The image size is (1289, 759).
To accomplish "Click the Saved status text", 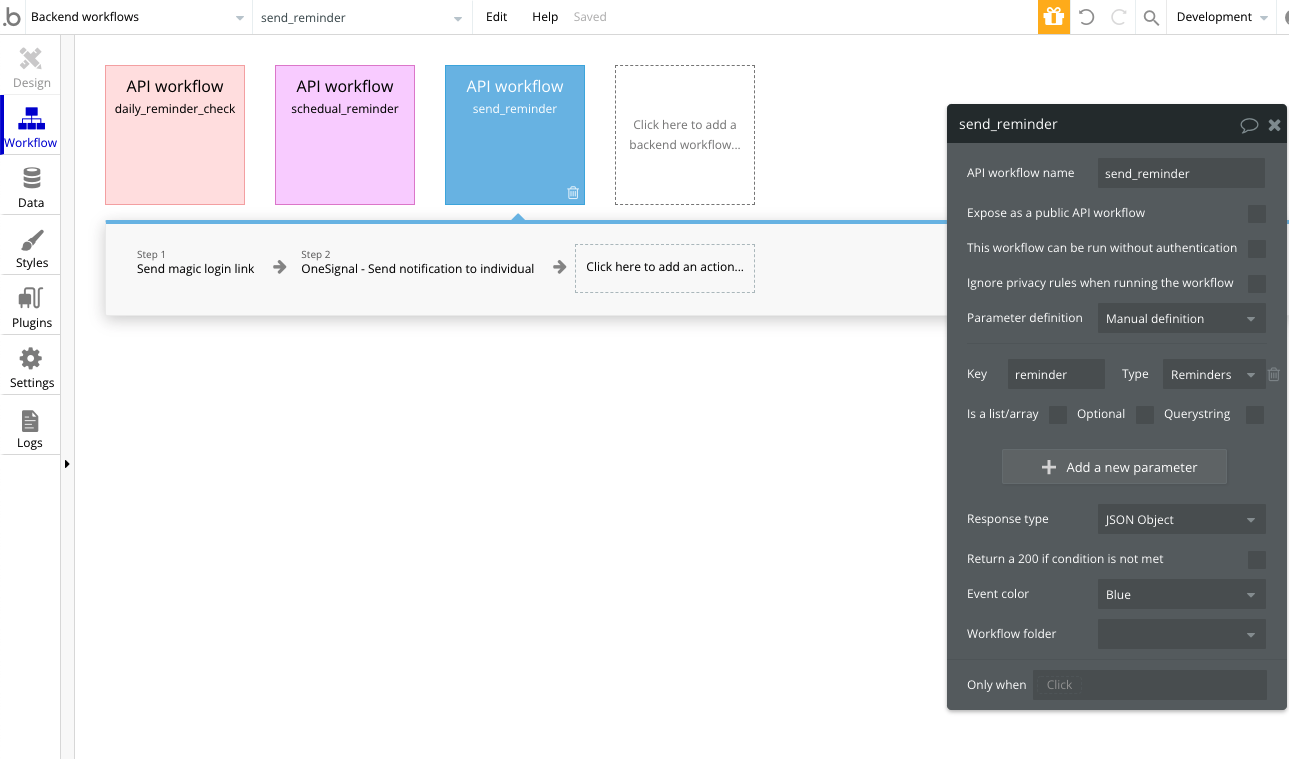I will 590,17.
